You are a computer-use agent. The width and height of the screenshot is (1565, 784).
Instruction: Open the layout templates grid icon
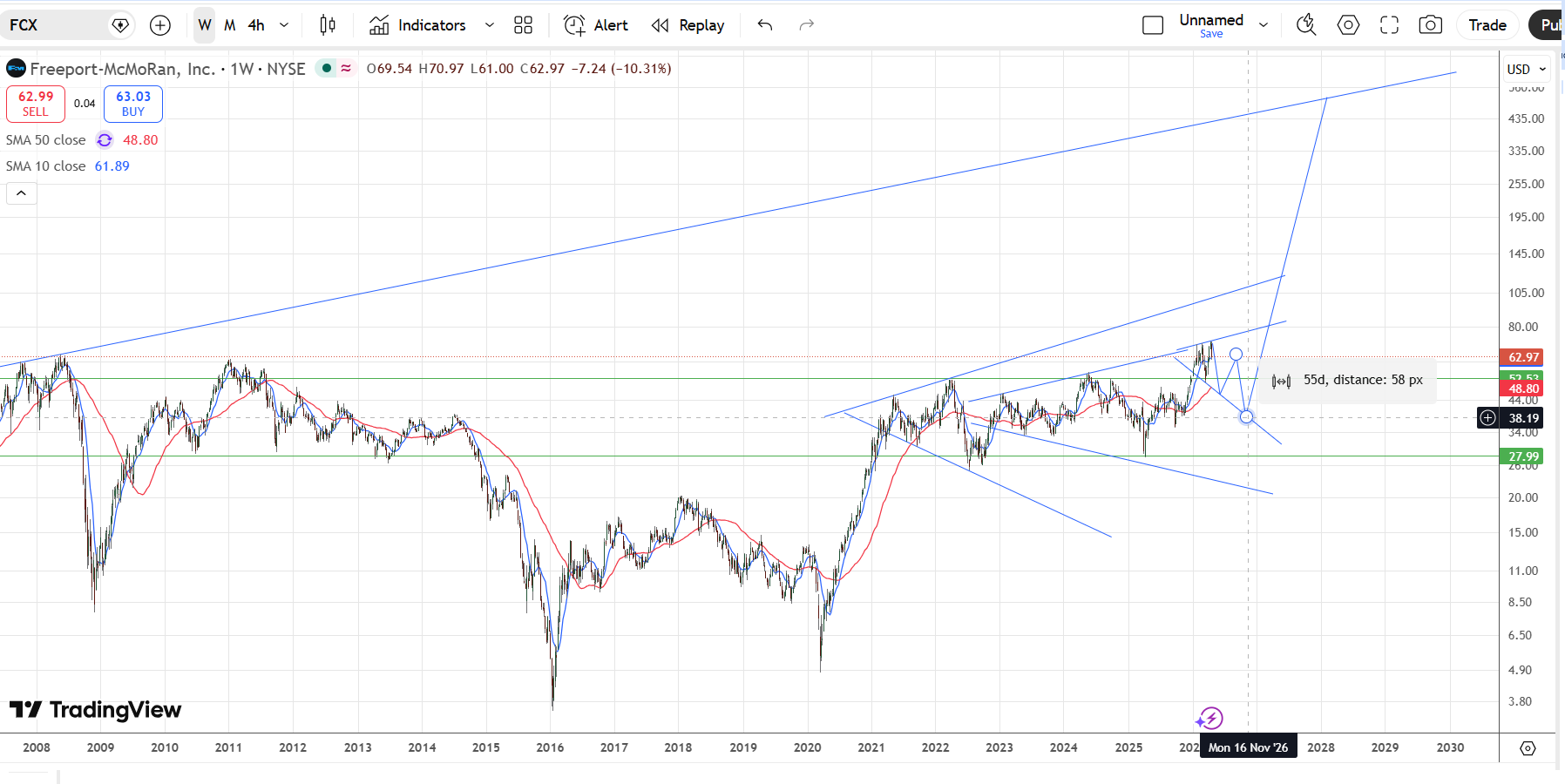pos(523,25)
